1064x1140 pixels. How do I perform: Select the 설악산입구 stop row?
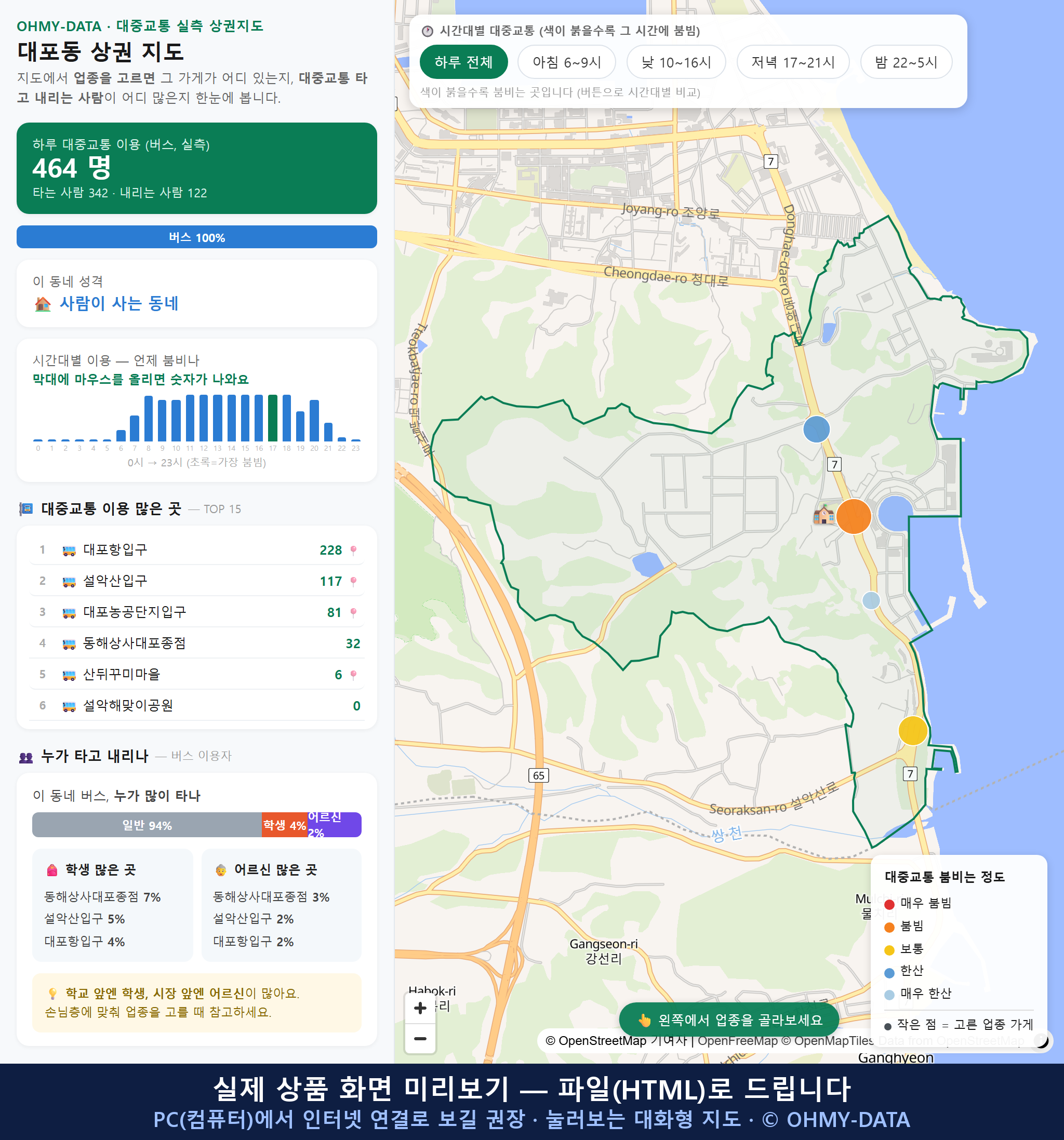coord(197,581)
